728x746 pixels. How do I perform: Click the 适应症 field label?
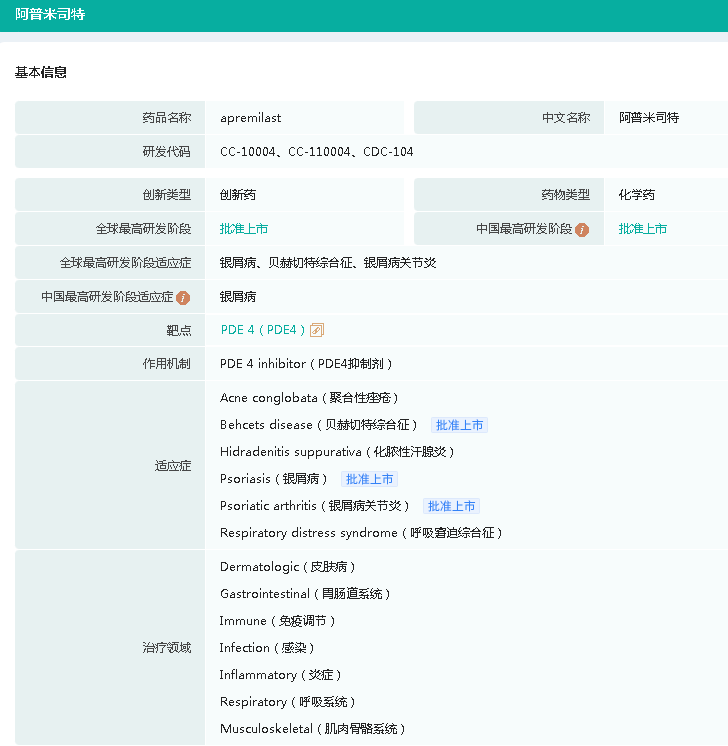point(173,466)
